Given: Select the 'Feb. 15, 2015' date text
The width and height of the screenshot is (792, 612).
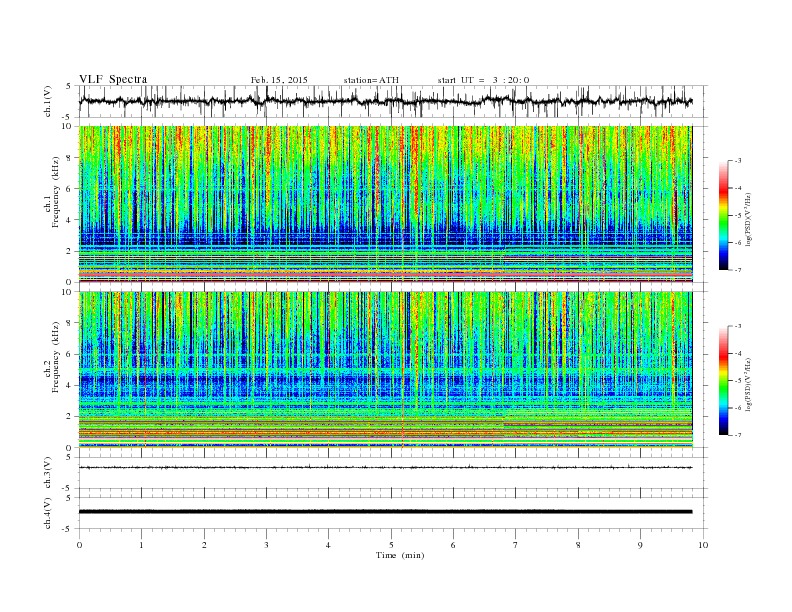Looking at the screenshot, I should pyautogui.click(x=279, y=80).
